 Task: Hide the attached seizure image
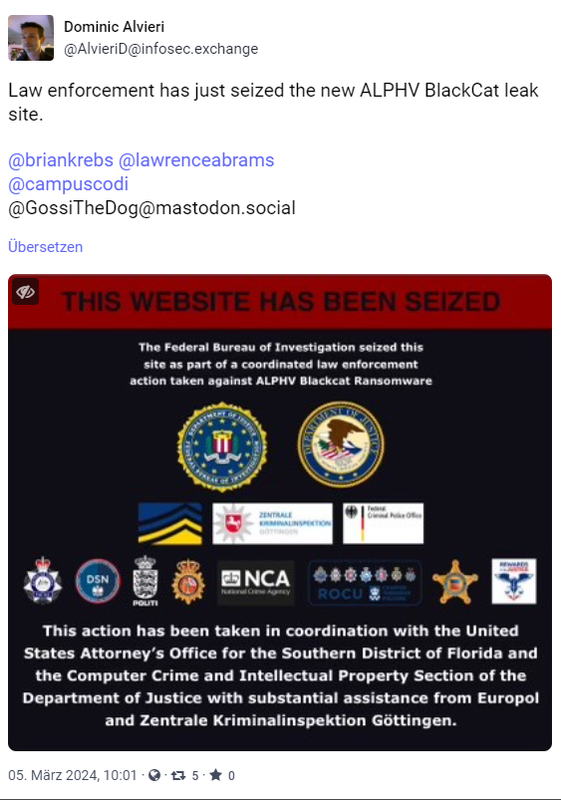click(26, 292)
